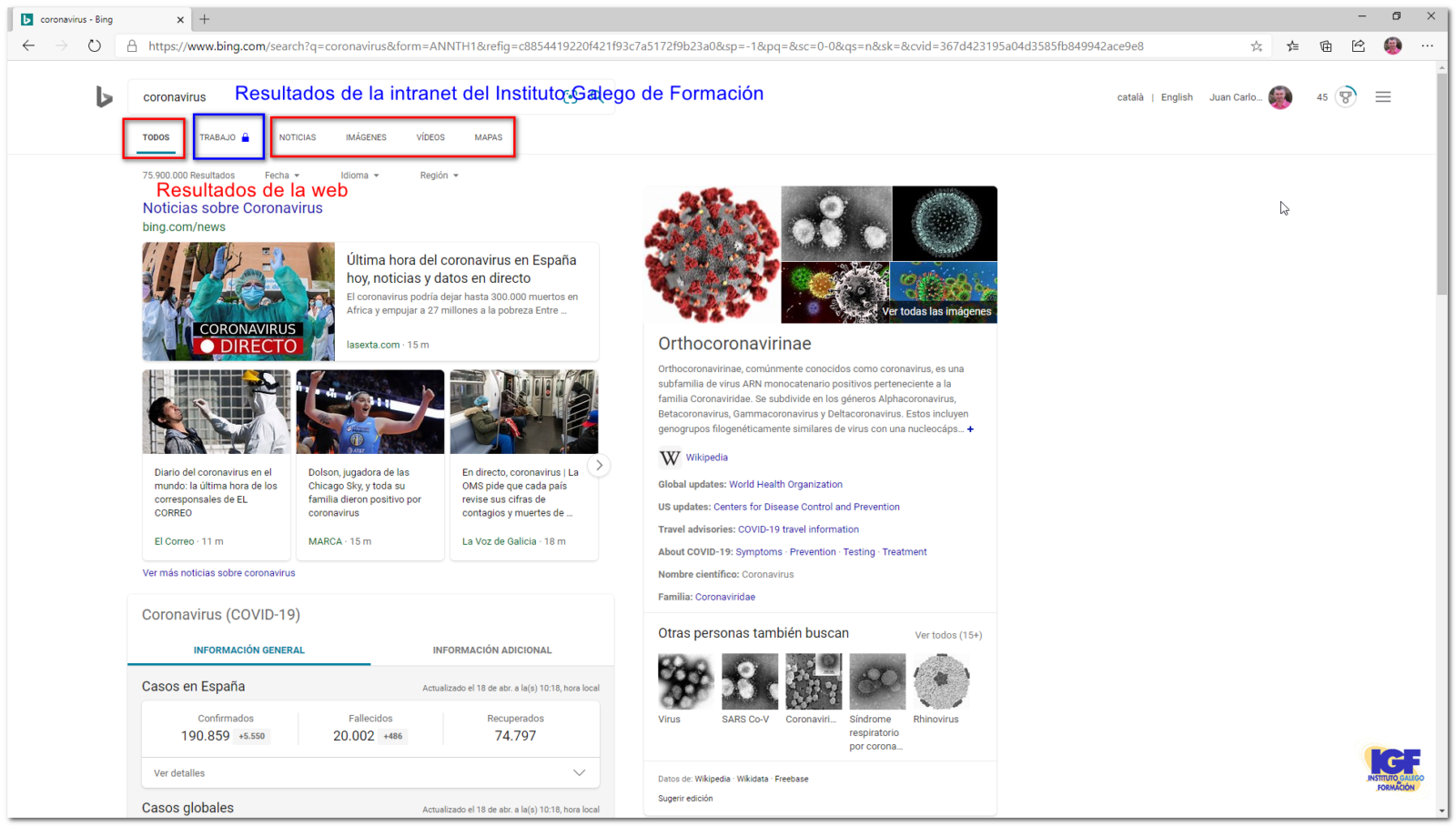
Task: Click the Bing logo icon
Action: (x=104, y=96)
